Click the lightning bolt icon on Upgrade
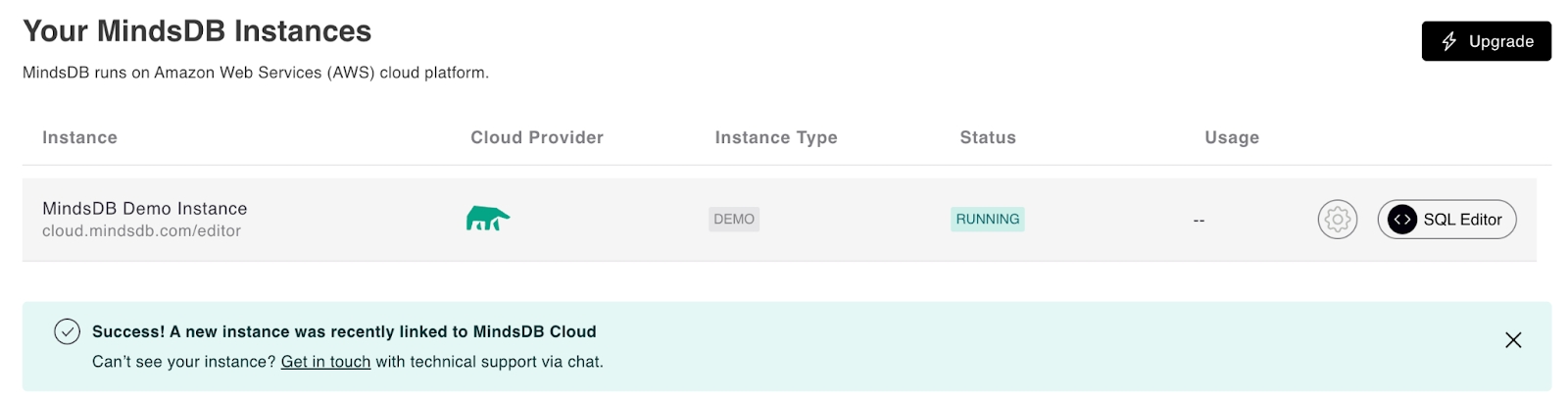The width and height of the screenshot is (1568, 401). (1449, 41)
